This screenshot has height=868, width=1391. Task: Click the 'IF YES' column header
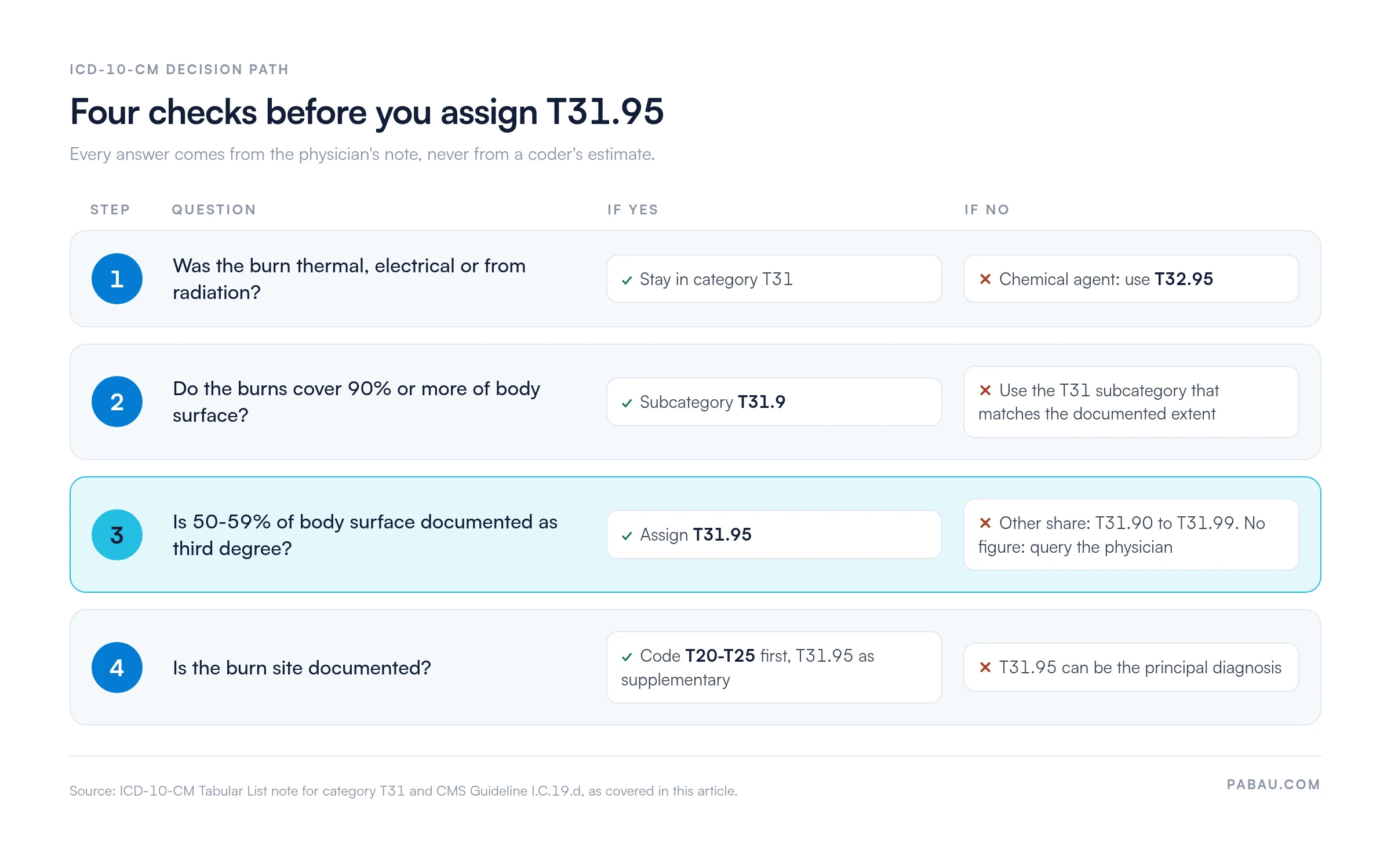(x=632, y=210)
